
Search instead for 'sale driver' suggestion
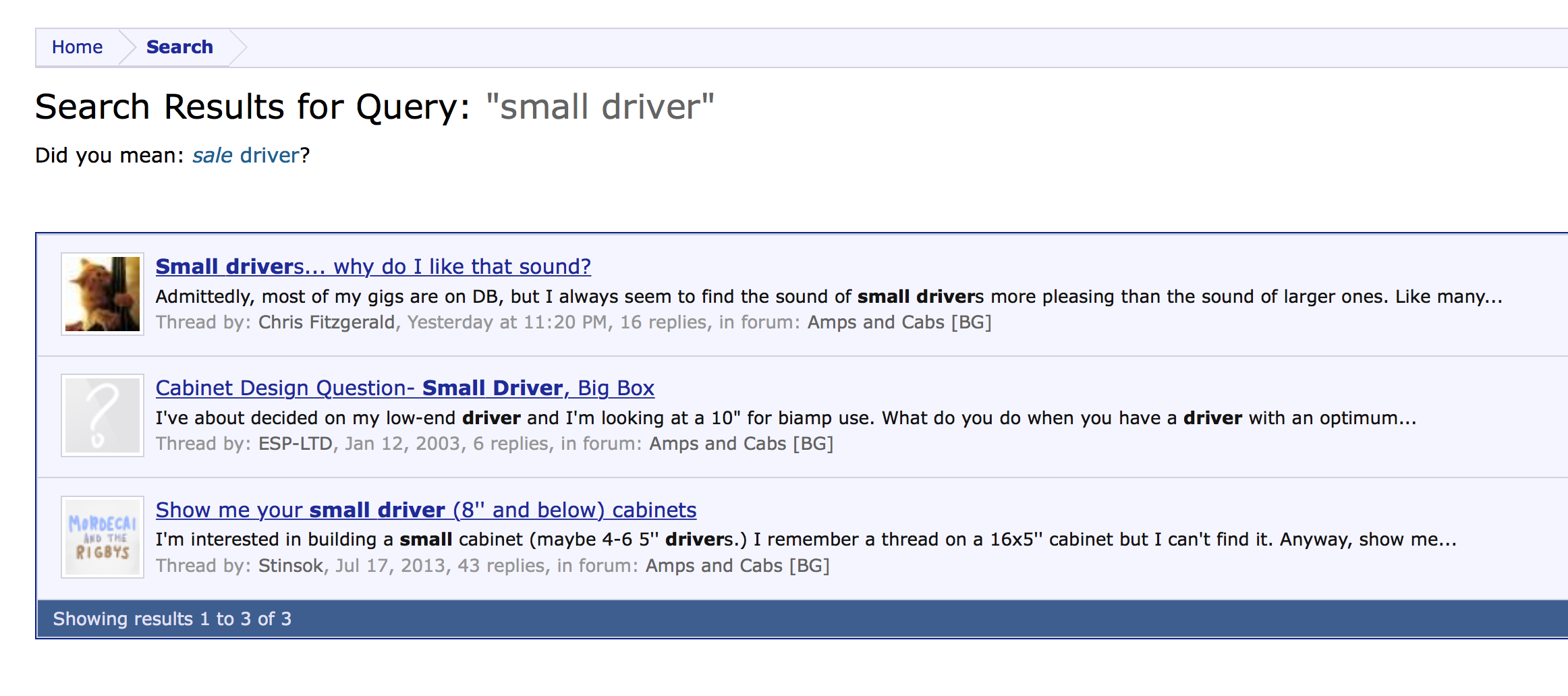coord(246,155)
